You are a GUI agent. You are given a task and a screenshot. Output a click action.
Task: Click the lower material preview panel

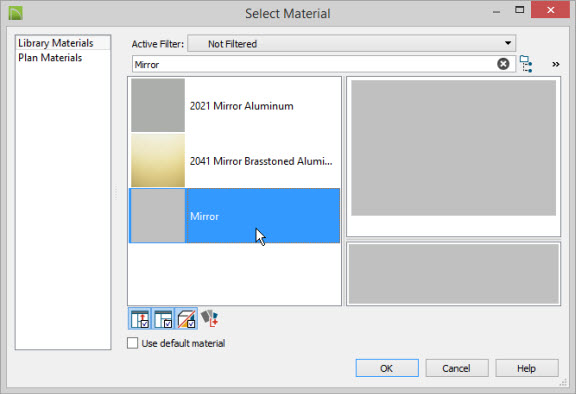click(453, 274)
